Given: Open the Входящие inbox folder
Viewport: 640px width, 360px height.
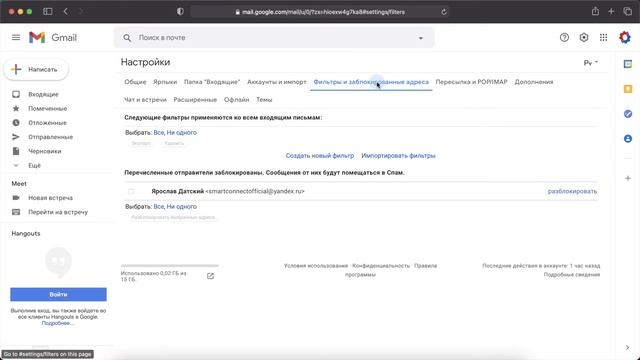Looking at the screenshot, I should (43, 94).
